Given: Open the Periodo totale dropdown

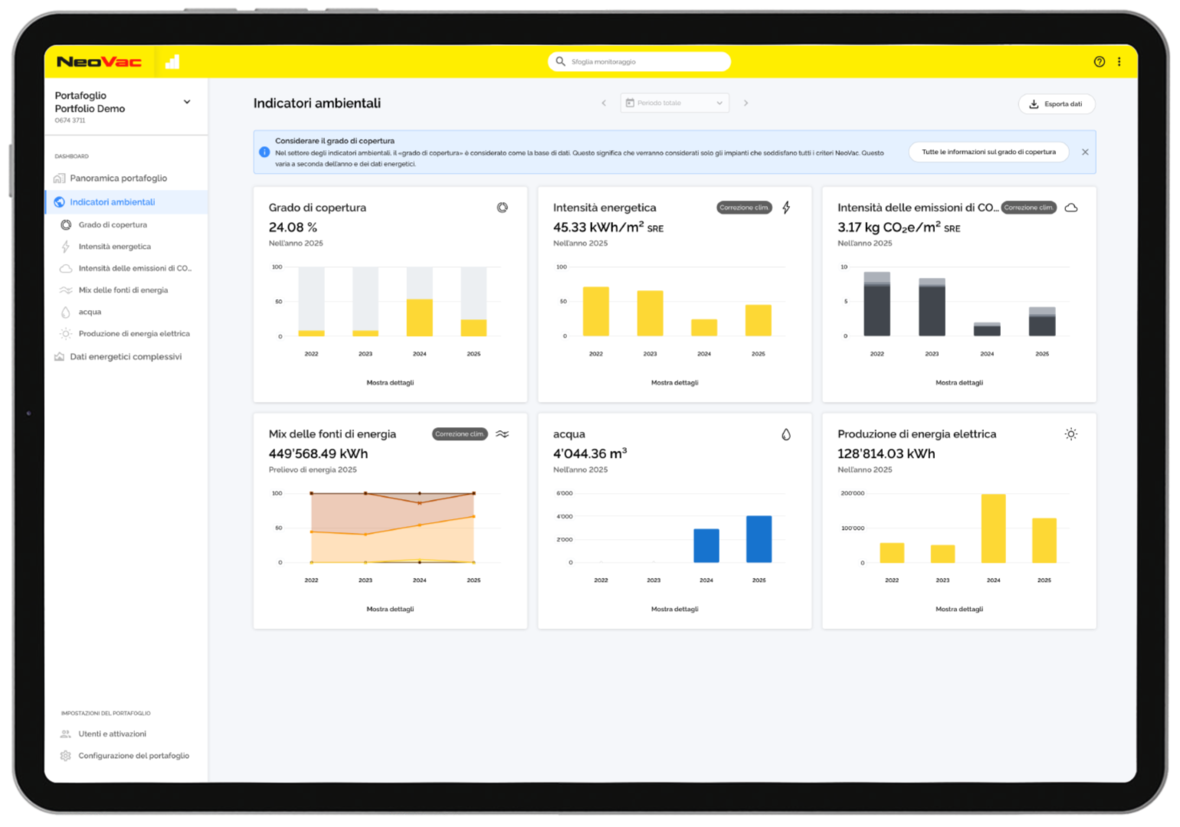Looking at the screenshot, I should pyautogui.click(x=675, y=103).
